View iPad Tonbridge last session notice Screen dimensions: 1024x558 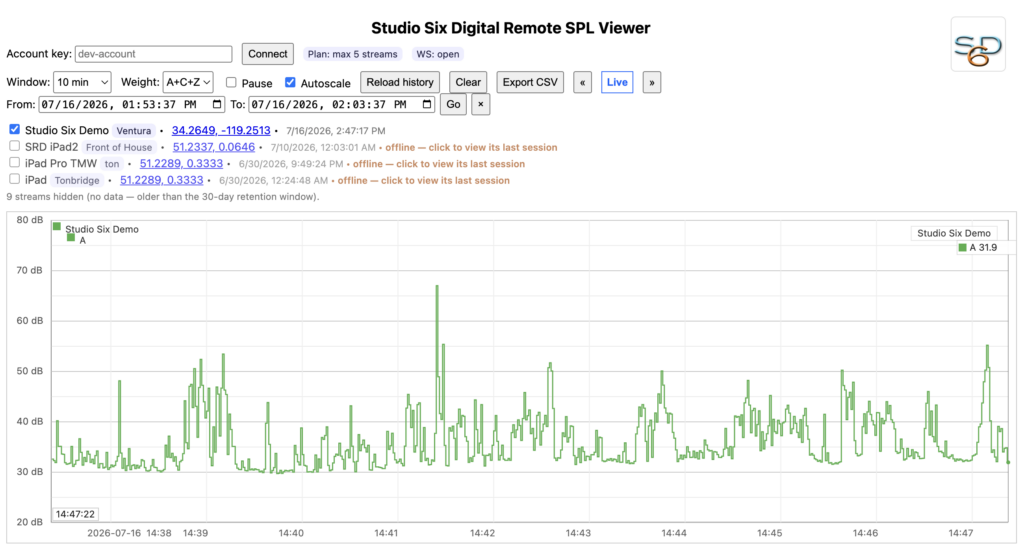(x=424, y=180)
